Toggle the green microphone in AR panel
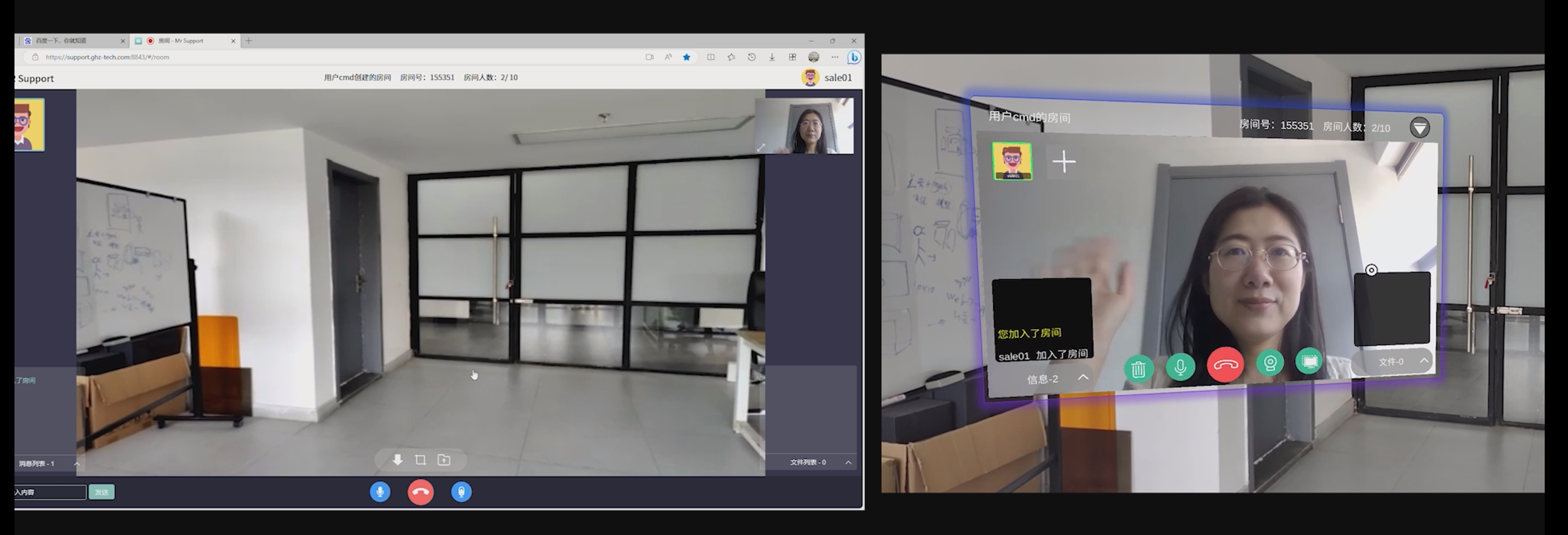Image resolution: width=1568 pixels, height=535 pixels. 1181,366
